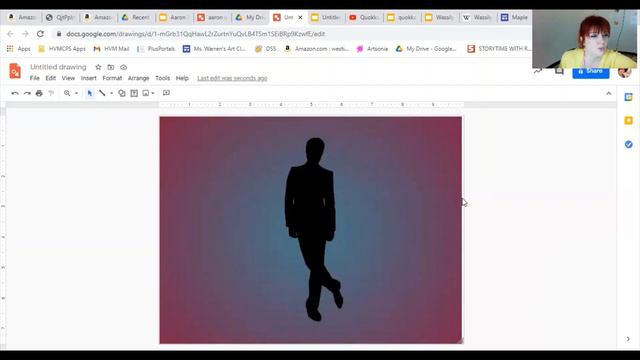
Task: Open the HVMCPS Apps bookmark folder
Action: (62, 49)
